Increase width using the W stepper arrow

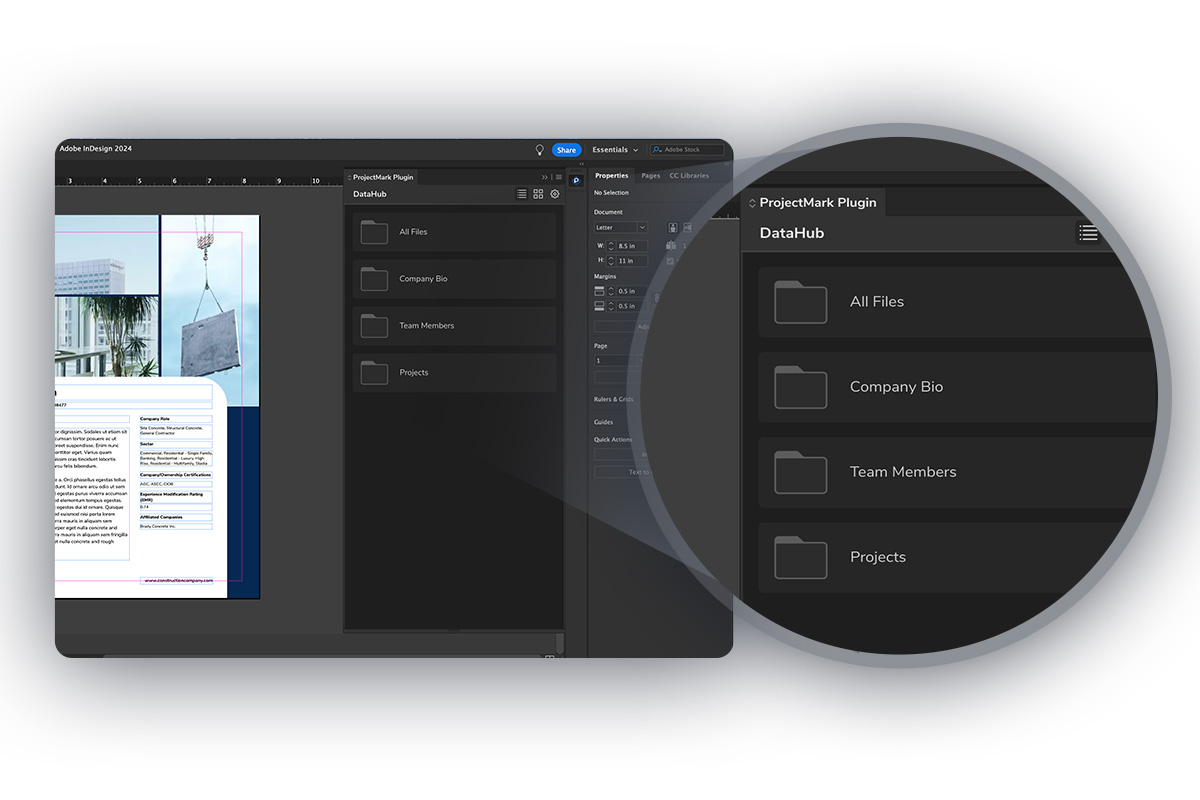pyautogui.click(x=611, y=242)
